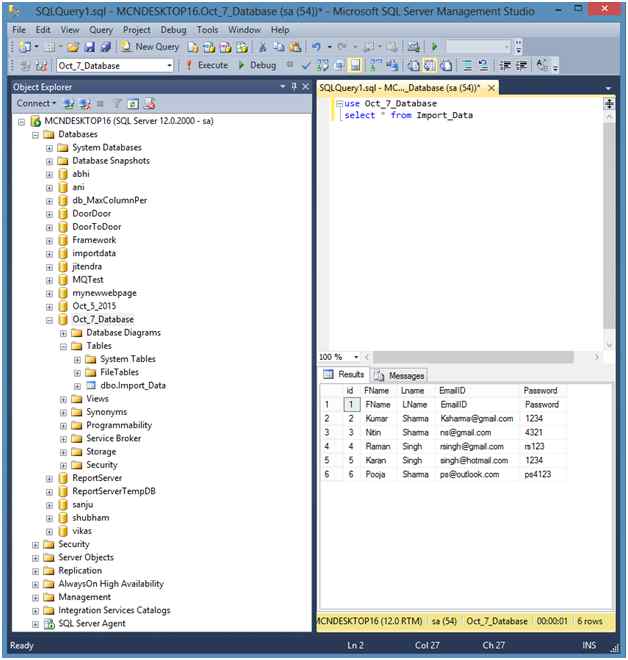Click in the SQL editor after Import_Data

(x=474, y=115)
